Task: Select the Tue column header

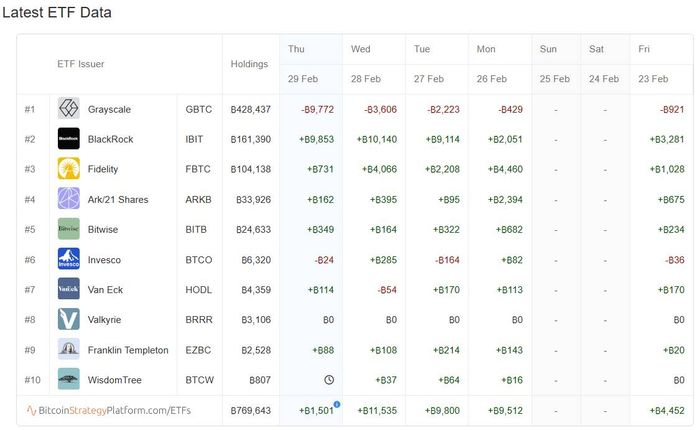Action: (422, 49)
